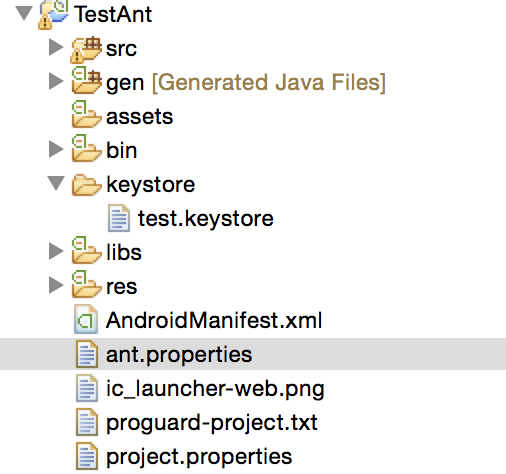Viewport: 506px width, 474px height.
Task: Click the TestAnt Android project icon
Action: (x=53, y=14)
